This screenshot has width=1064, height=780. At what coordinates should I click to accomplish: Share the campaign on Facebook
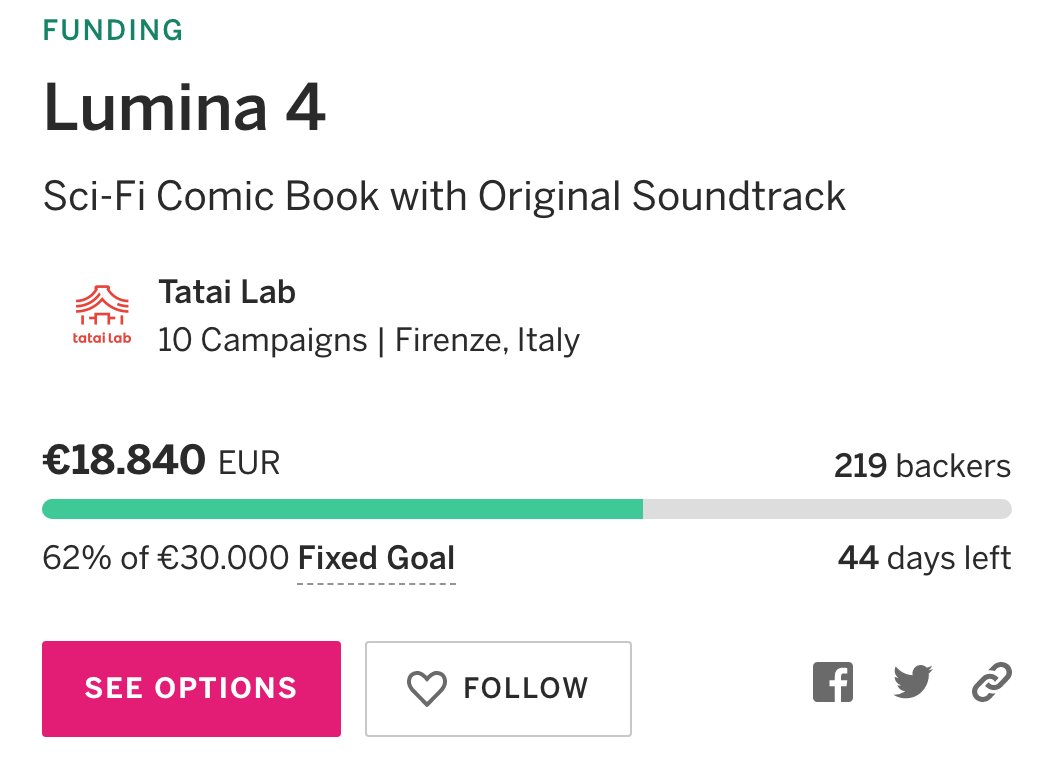pos(833,684)
